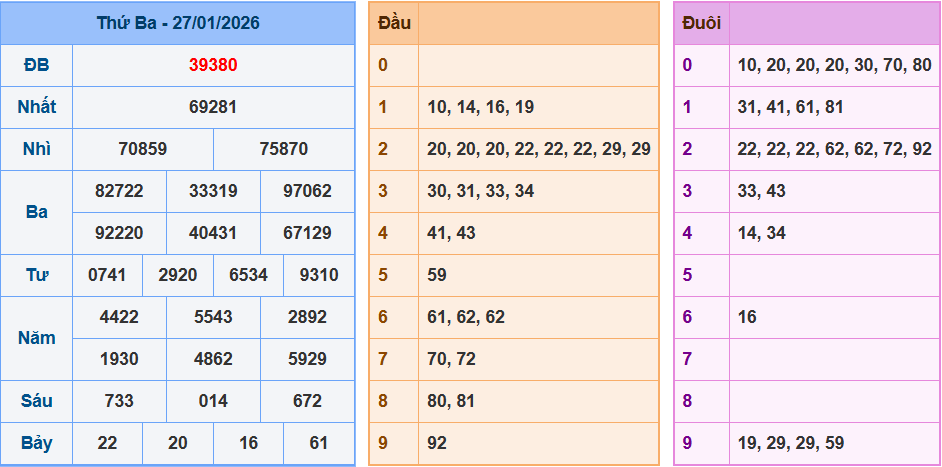942x467 pixels.
Task: Click second prize number 75870
Action: [284, 149]
